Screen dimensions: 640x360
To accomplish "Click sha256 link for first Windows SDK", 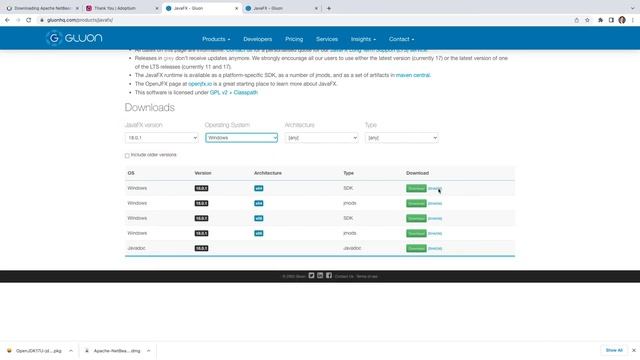I will 435,188.
